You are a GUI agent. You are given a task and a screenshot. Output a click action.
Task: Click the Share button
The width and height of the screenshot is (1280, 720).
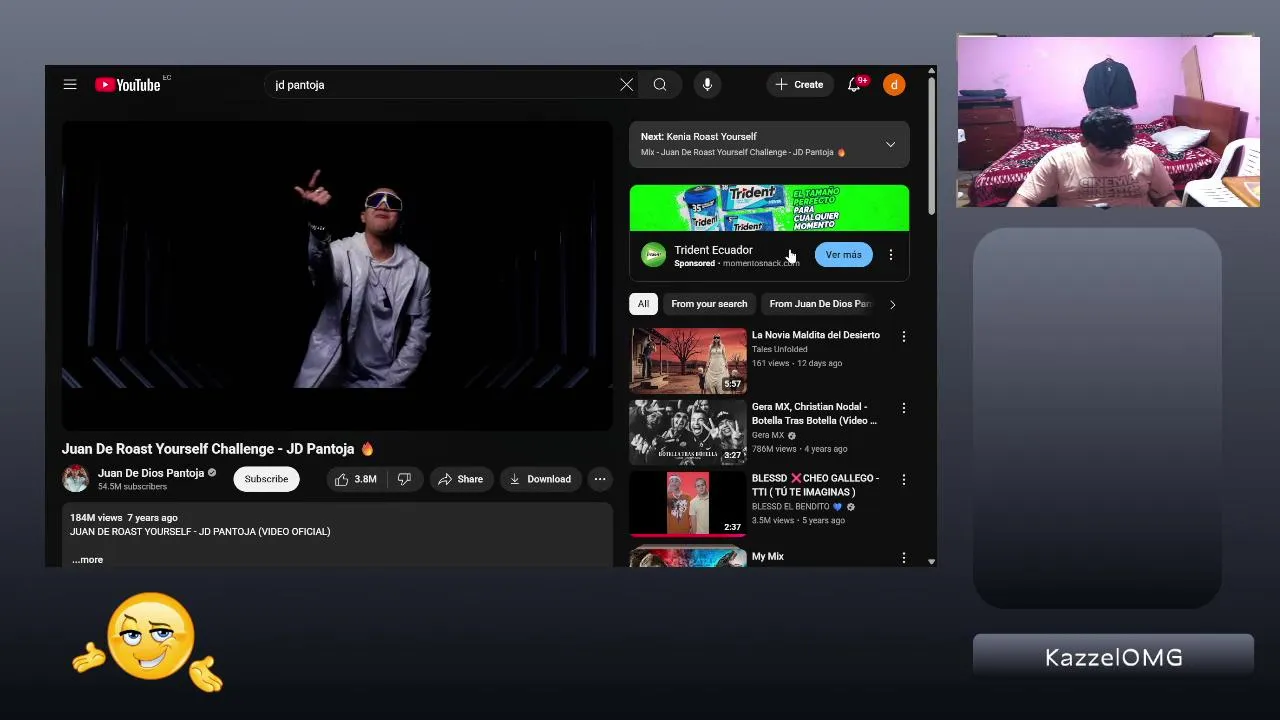click(460, 479)
